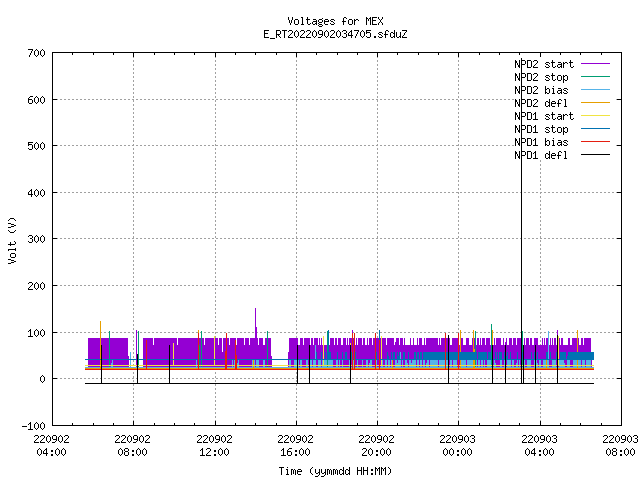This screenshot has height=480, width=640.
Task: Click the 300 y-axis tick label
Action: [x=37, y=239]
